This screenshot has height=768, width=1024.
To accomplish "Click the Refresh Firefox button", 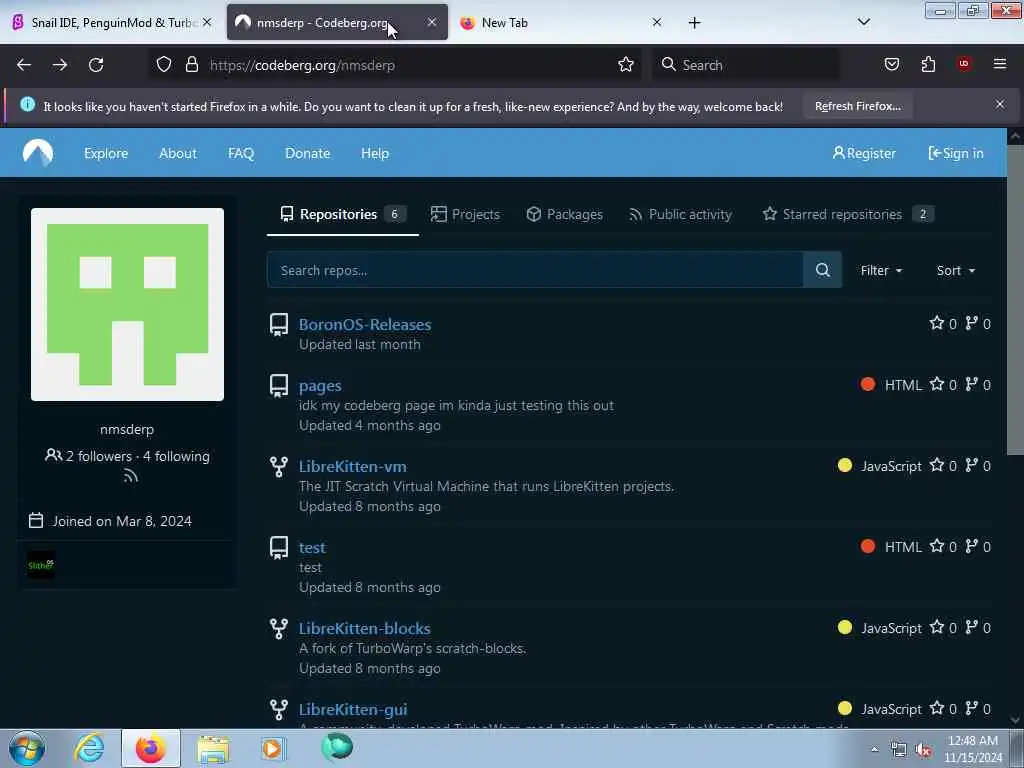I will pos(857,106).
